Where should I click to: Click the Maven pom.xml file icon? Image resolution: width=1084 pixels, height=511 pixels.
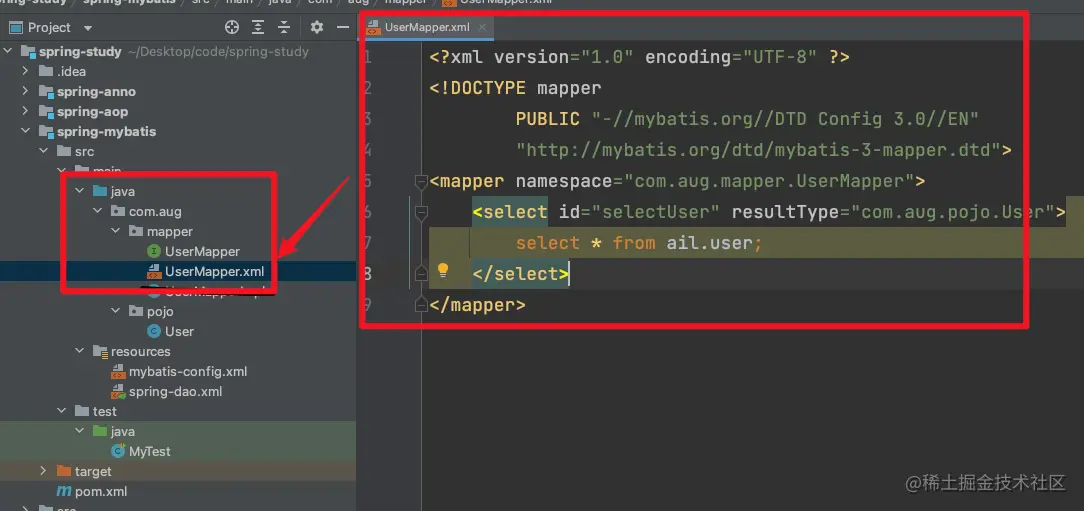[64, 492]
